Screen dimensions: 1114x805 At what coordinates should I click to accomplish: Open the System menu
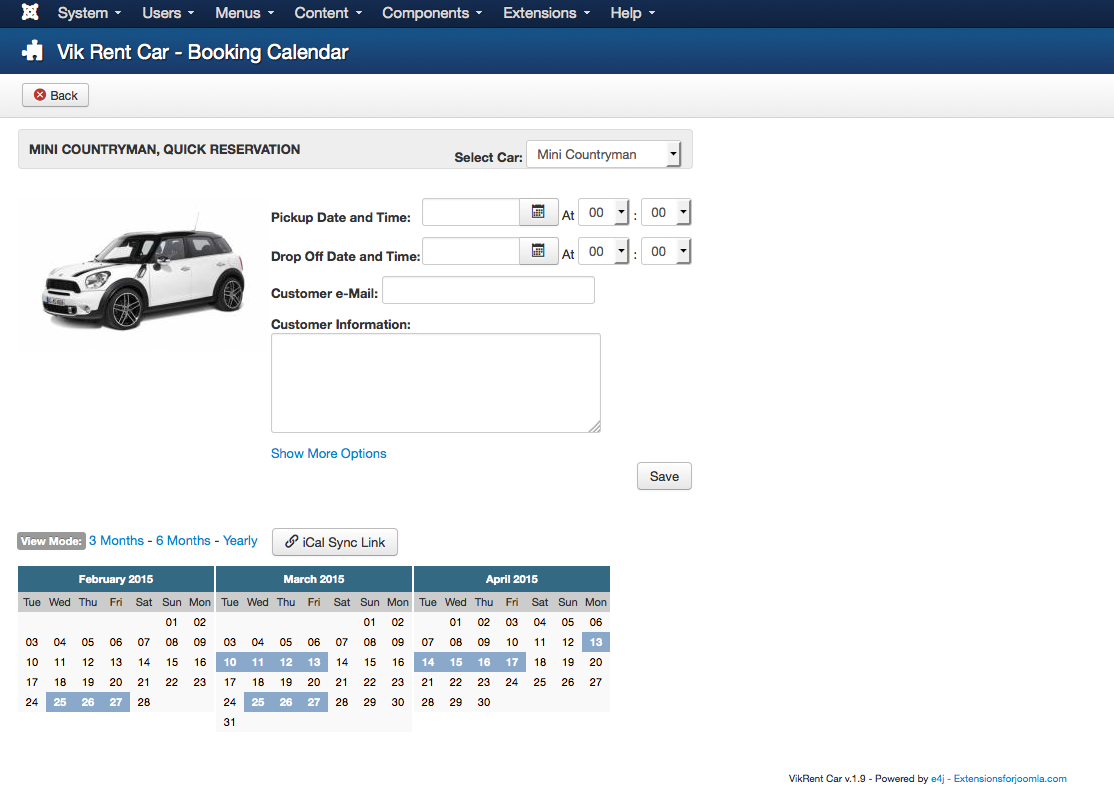click(90, 13)
